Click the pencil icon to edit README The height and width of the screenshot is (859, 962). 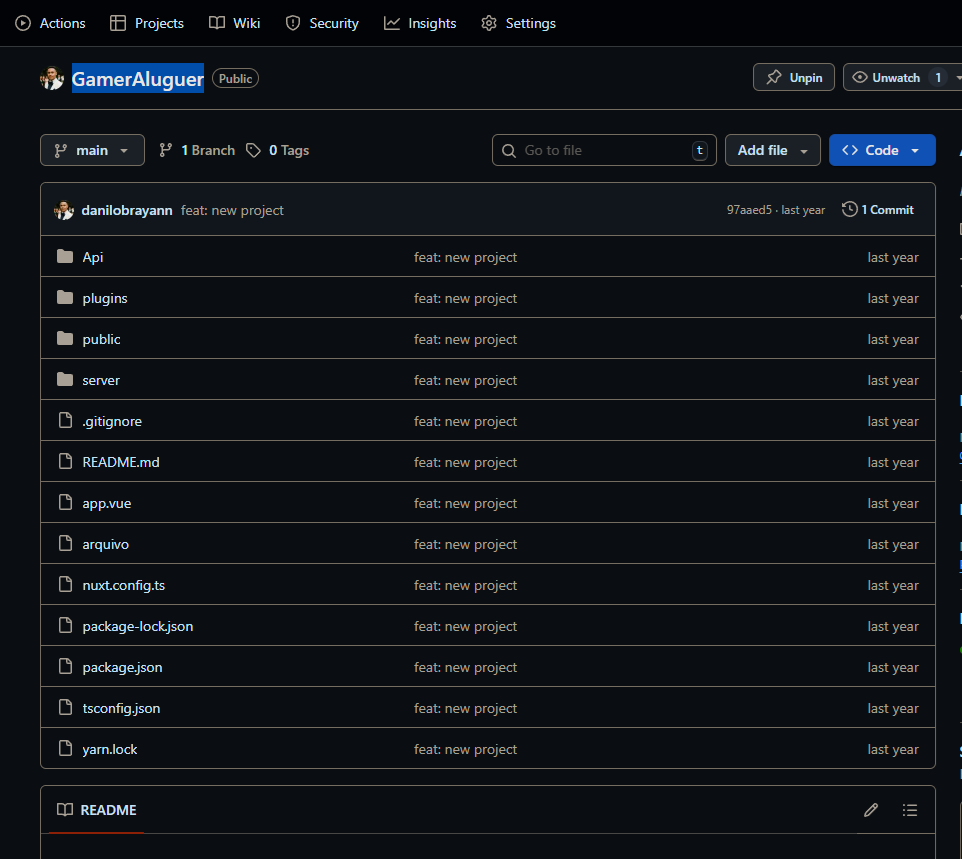coord(871,810)
